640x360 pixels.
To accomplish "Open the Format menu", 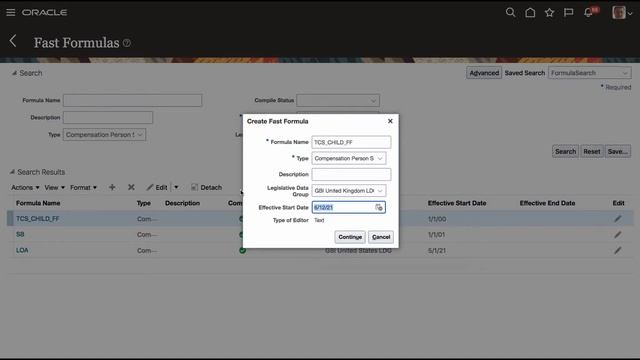I will (x=83, y=187).
